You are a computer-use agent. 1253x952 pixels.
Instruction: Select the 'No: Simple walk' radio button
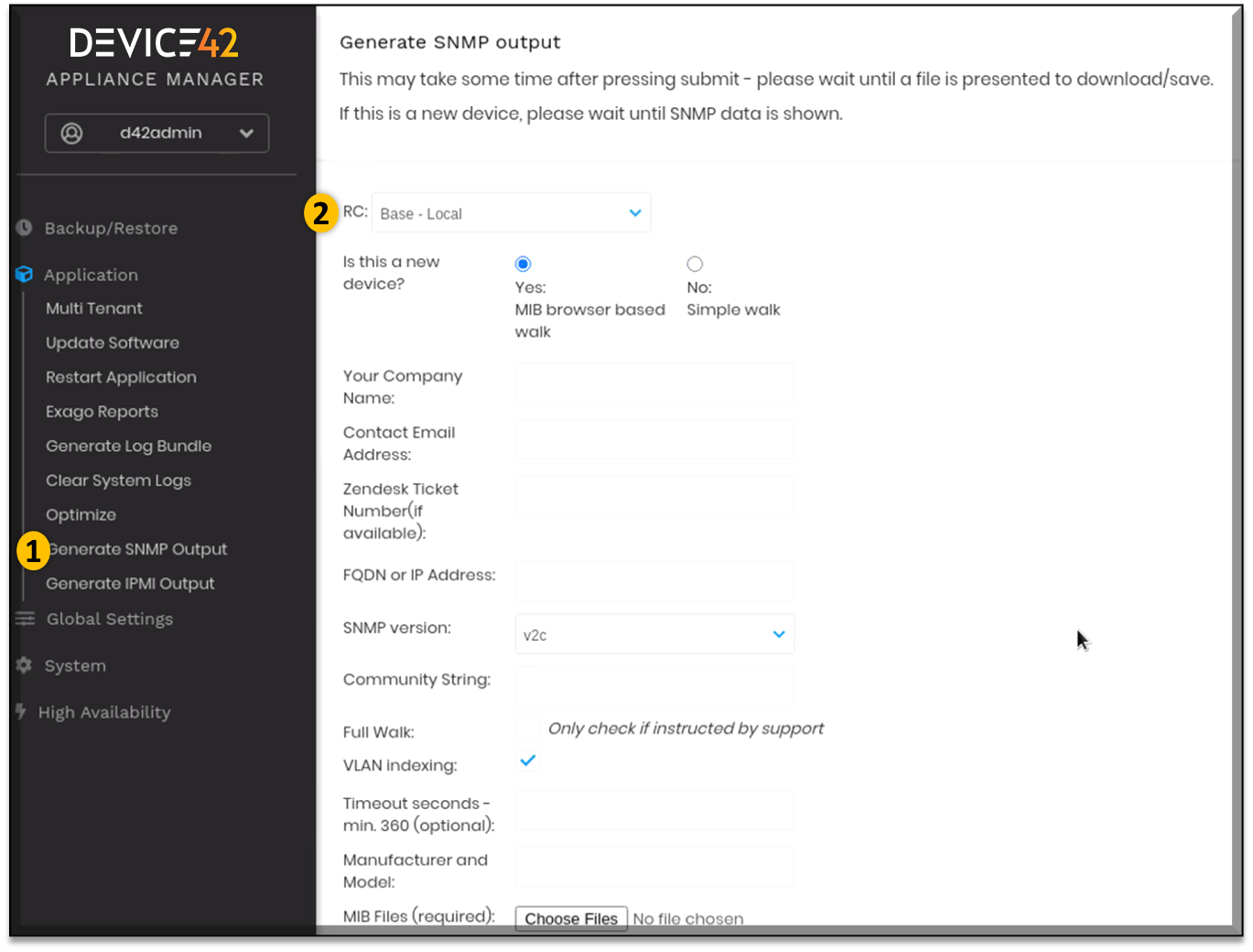click(x=696, y=264)
